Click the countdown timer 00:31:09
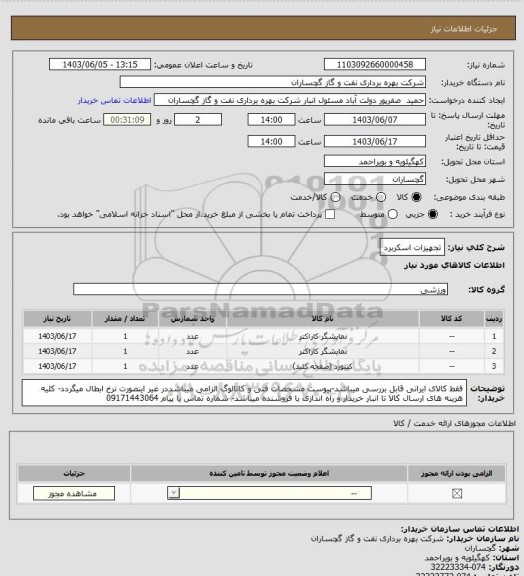Image resolution: width=524 pixels, height=576 pixels. pos(127,120)
